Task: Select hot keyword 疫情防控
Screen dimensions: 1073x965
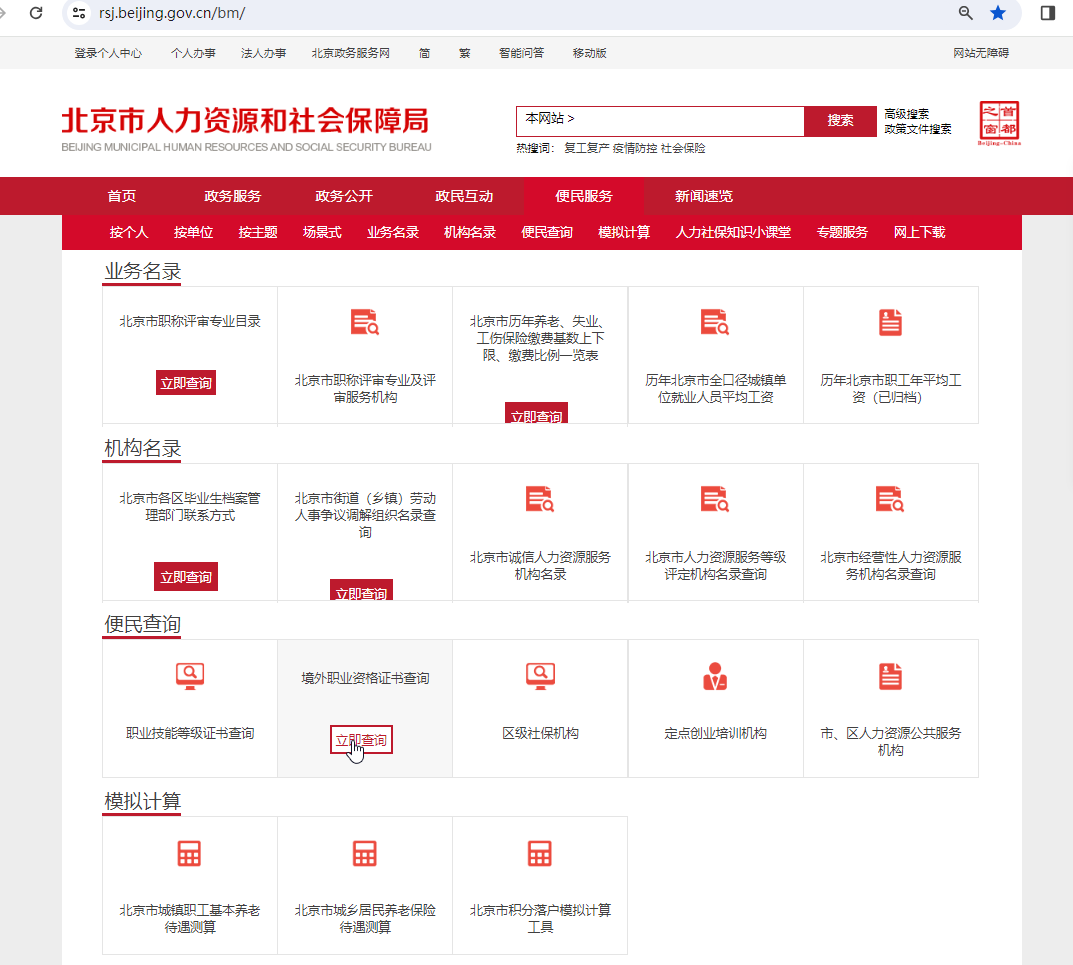Action: (634, 148)
